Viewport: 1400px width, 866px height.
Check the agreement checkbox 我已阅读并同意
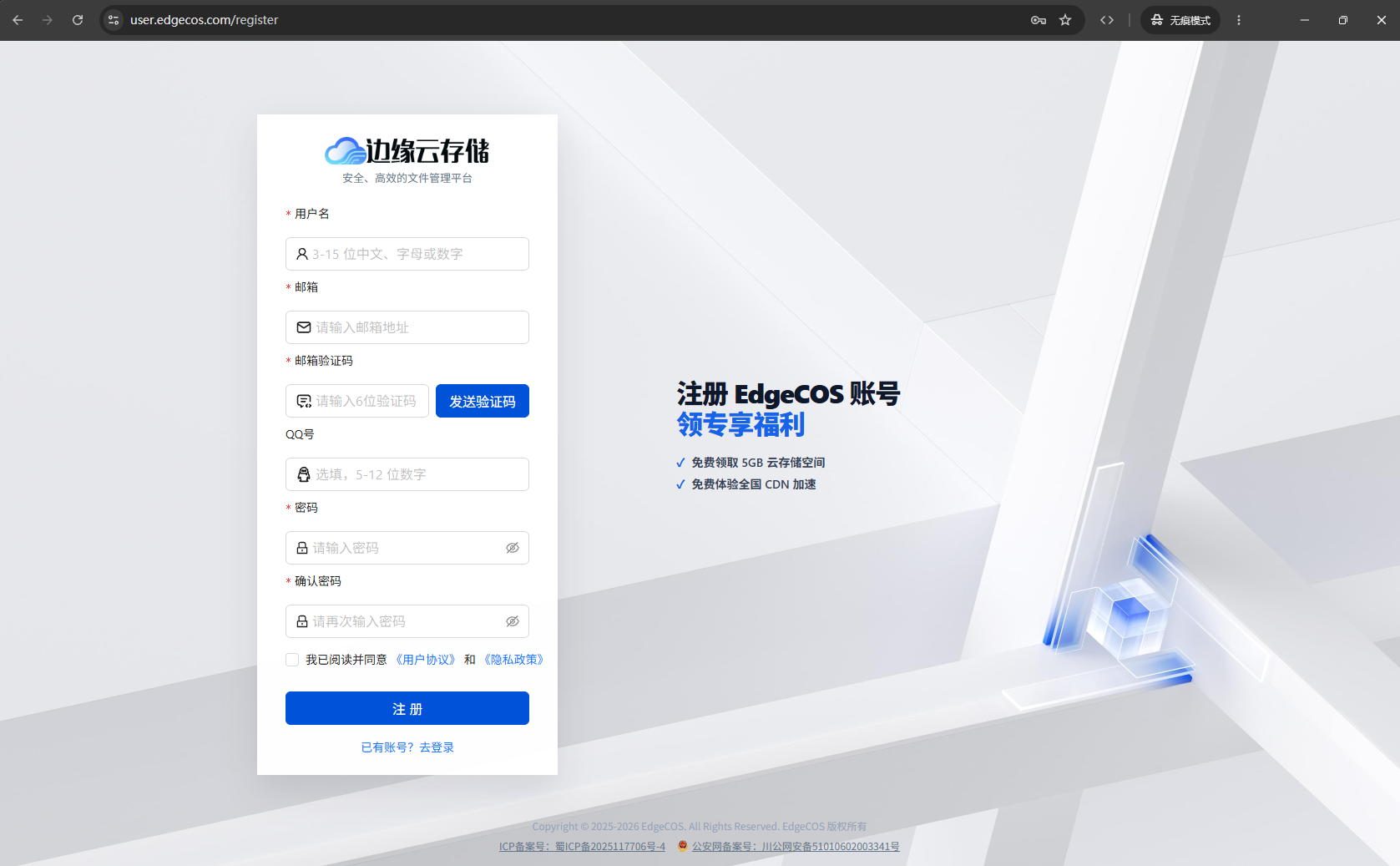click(292, 660)
